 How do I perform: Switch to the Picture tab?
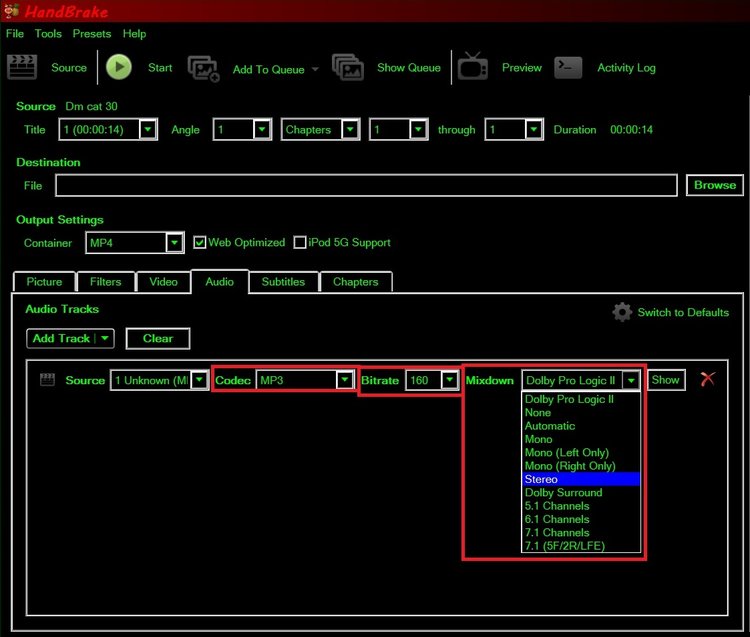[44, 282]
